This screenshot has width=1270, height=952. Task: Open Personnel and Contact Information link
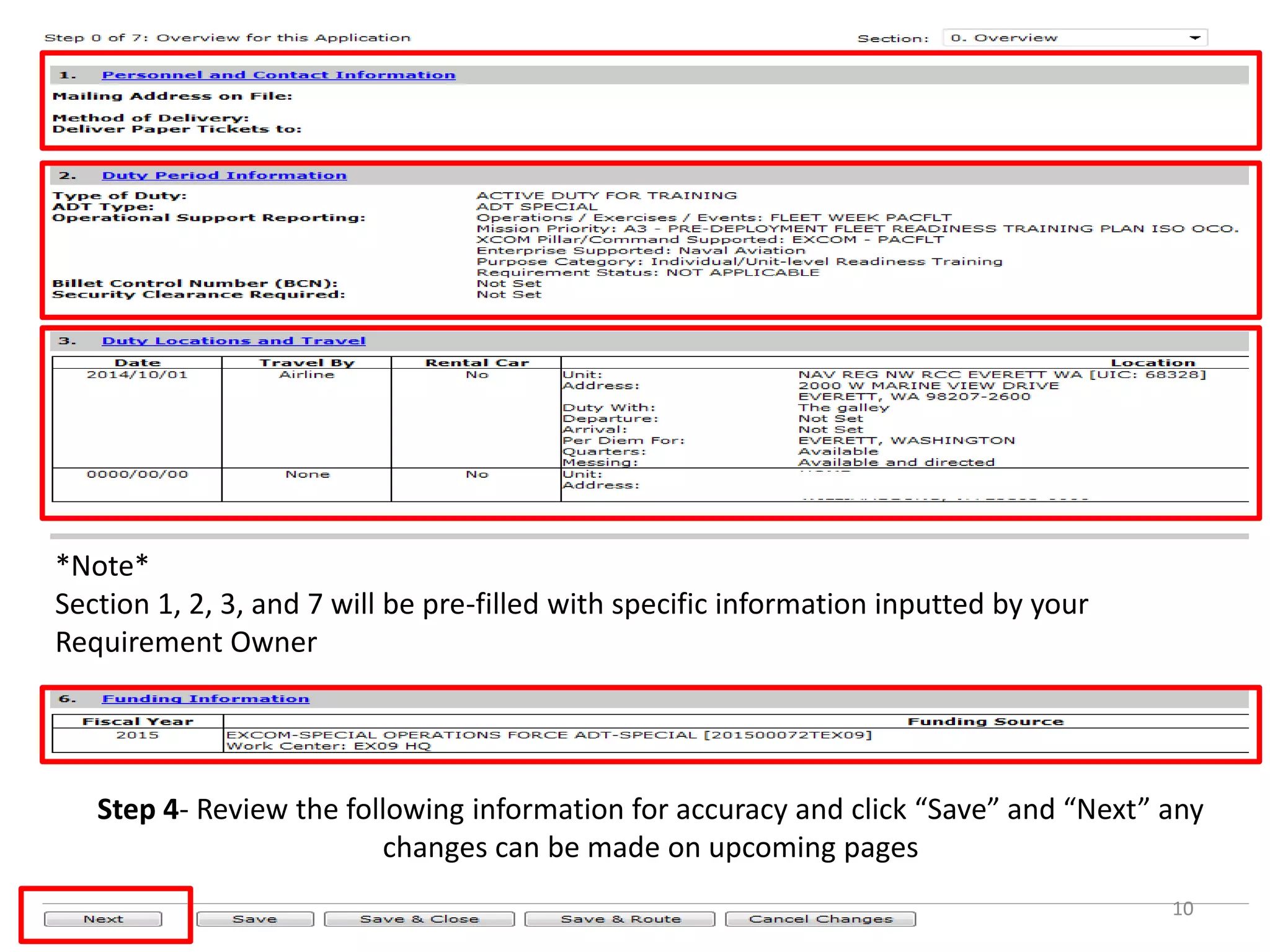(x=278, y=75)
